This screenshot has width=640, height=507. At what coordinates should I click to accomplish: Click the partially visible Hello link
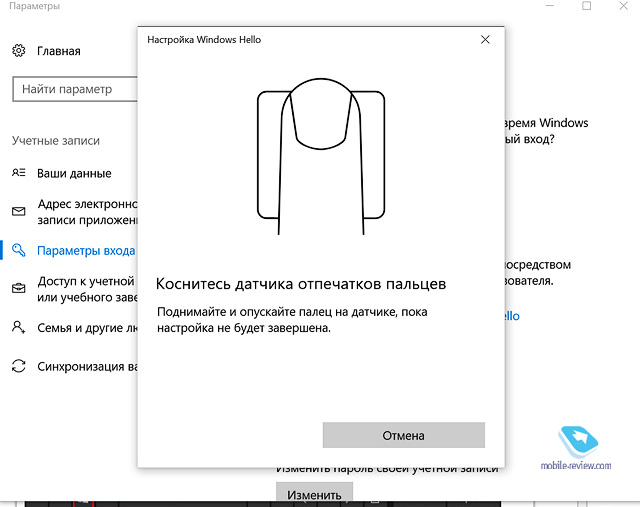(512, 316)
